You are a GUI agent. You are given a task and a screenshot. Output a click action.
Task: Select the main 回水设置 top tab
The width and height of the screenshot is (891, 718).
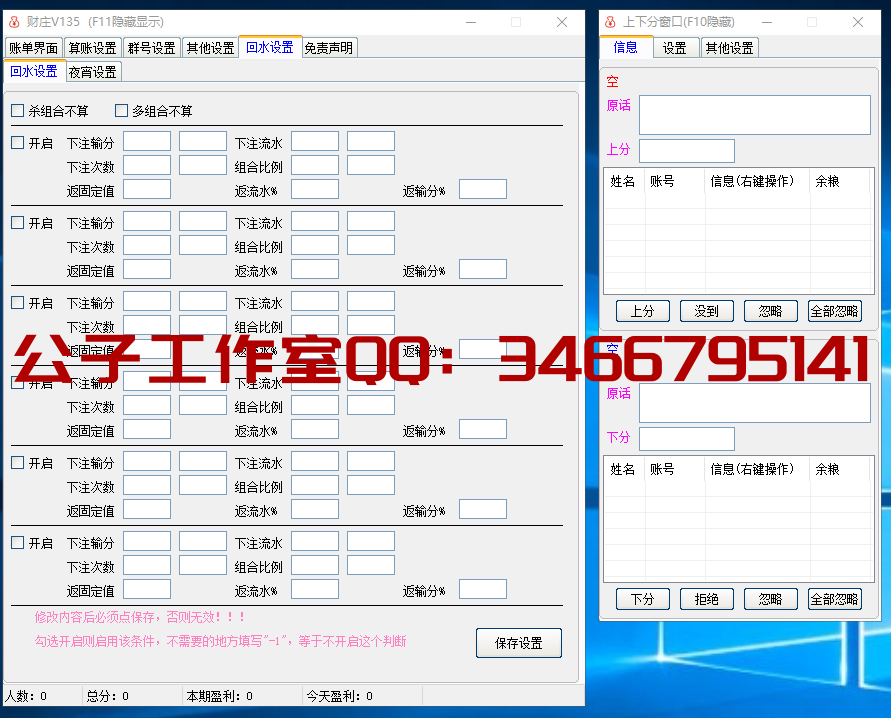click(270, 47)
